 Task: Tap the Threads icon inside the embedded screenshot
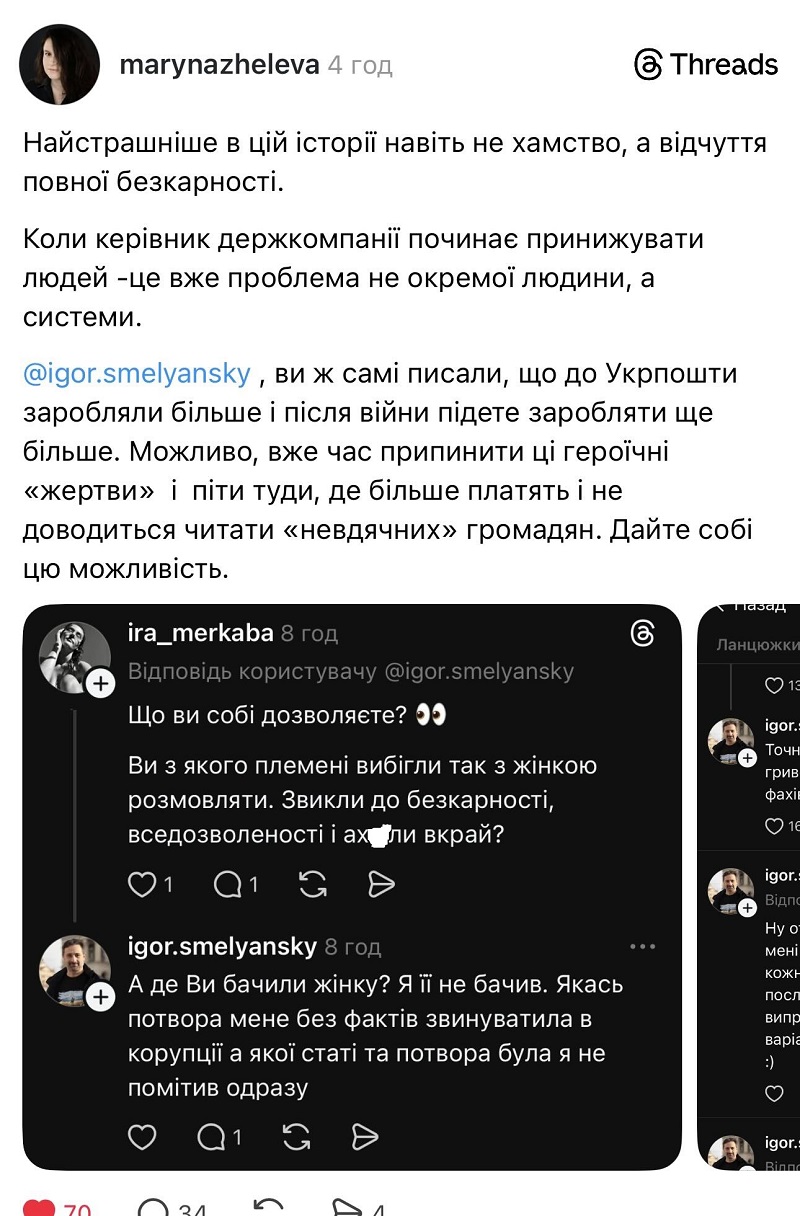point(643,633)
